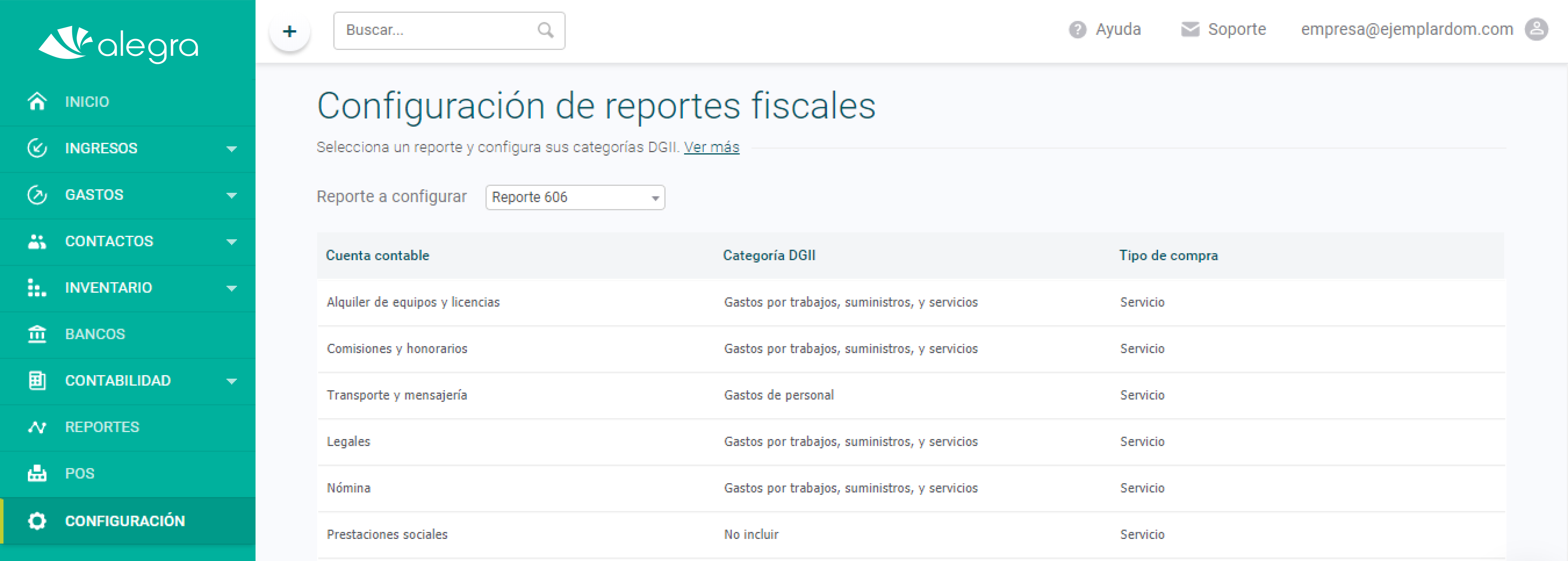Click the Inicio home icon

(x=37, y=101)
